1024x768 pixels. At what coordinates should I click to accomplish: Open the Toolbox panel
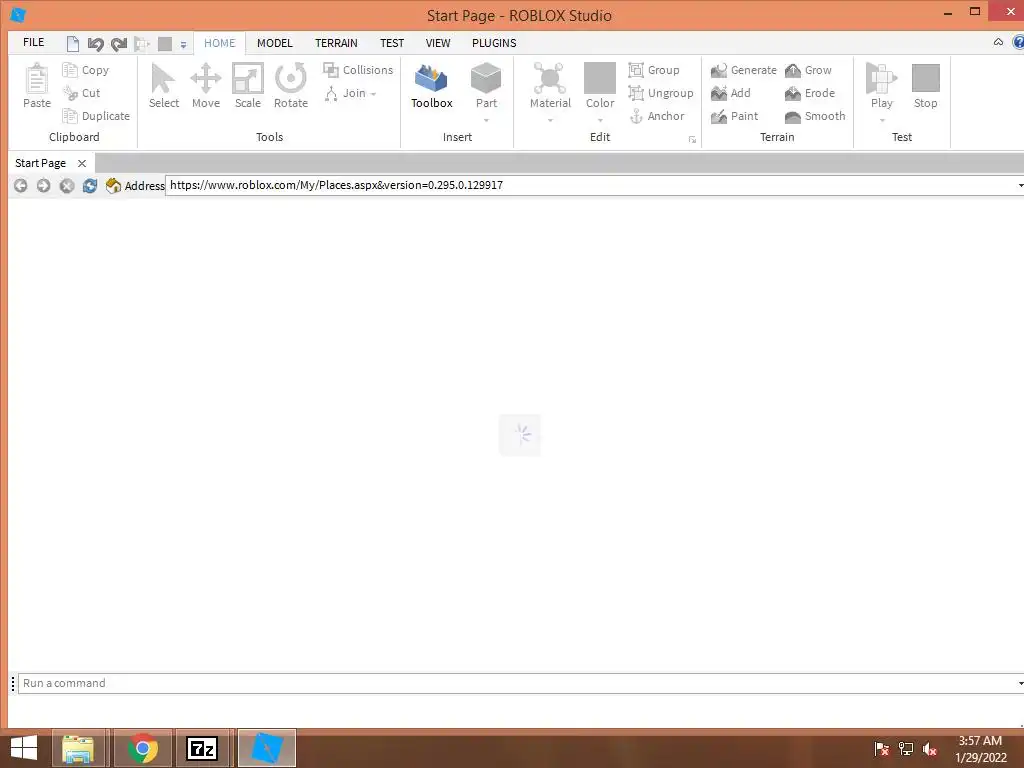(x=432, y=86)
